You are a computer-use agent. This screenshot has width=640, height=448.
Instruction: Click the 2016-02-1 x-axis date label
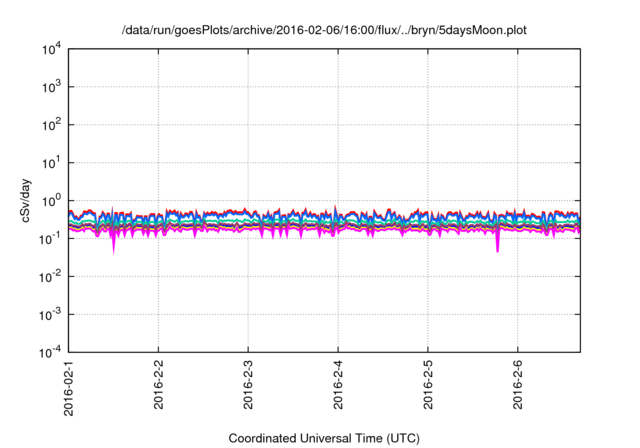click(x=69, y=388)
